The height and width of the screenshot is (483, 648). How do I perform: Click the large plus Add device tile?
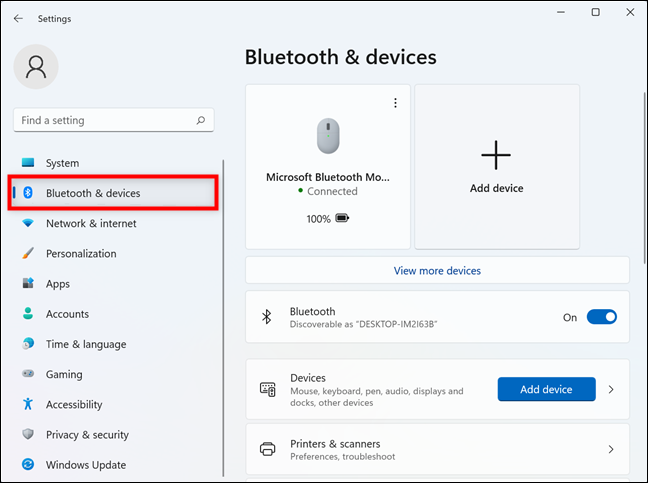(496, 165)
